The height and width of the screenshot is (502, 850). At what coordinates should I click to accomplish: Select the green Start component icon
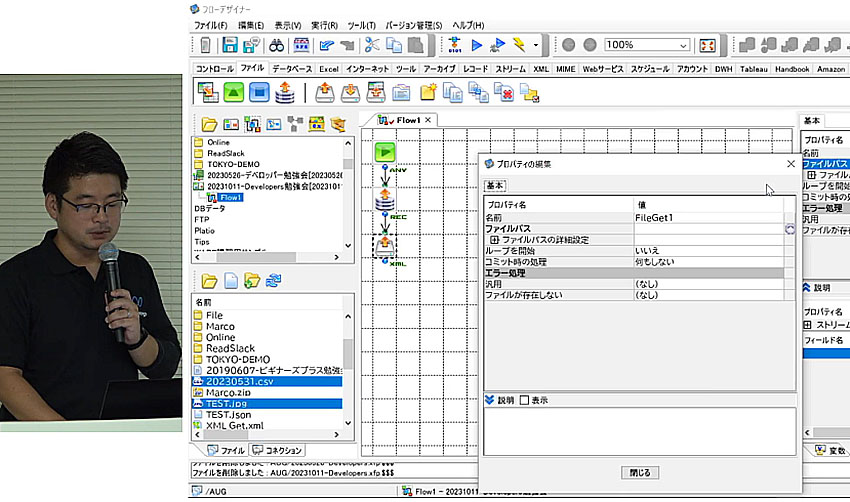pos(234,92)
